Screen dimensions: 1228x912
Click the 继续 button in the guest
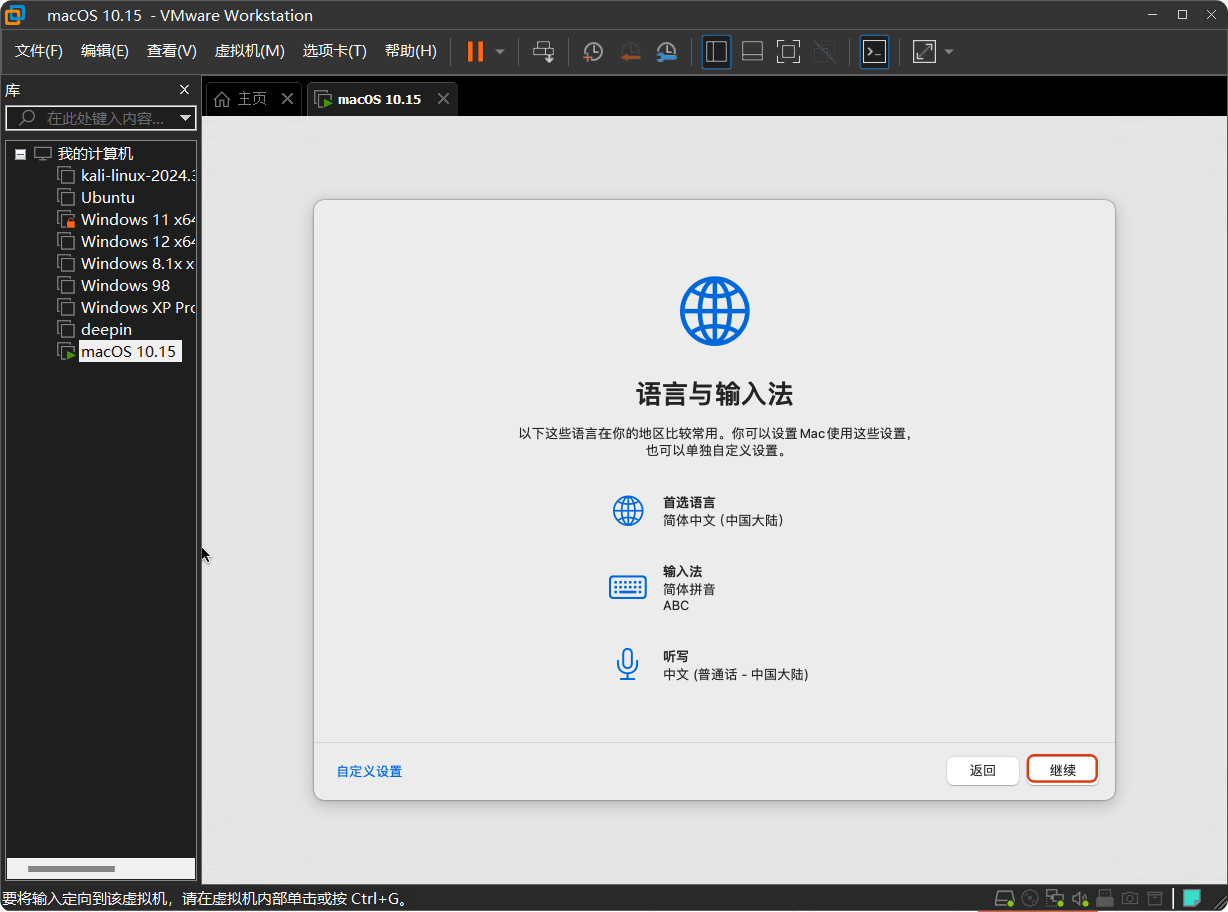tap(1062, 769)
